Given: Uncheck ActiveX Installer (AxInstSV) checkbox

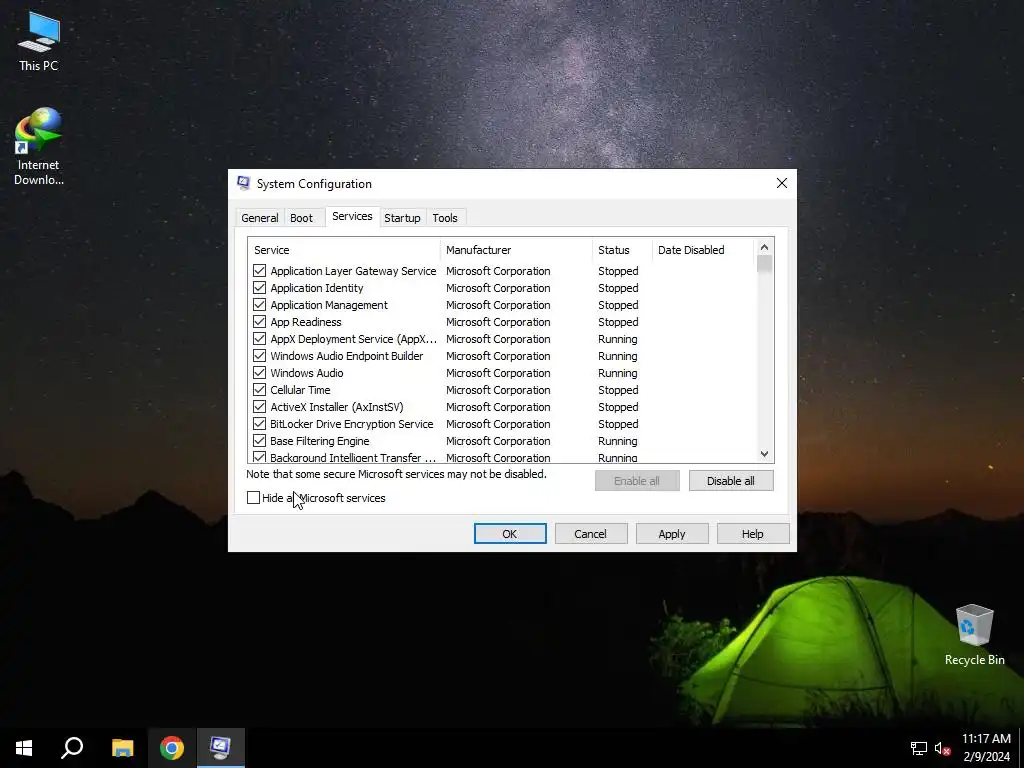Looking at the screenshot, I should [259, 406].
